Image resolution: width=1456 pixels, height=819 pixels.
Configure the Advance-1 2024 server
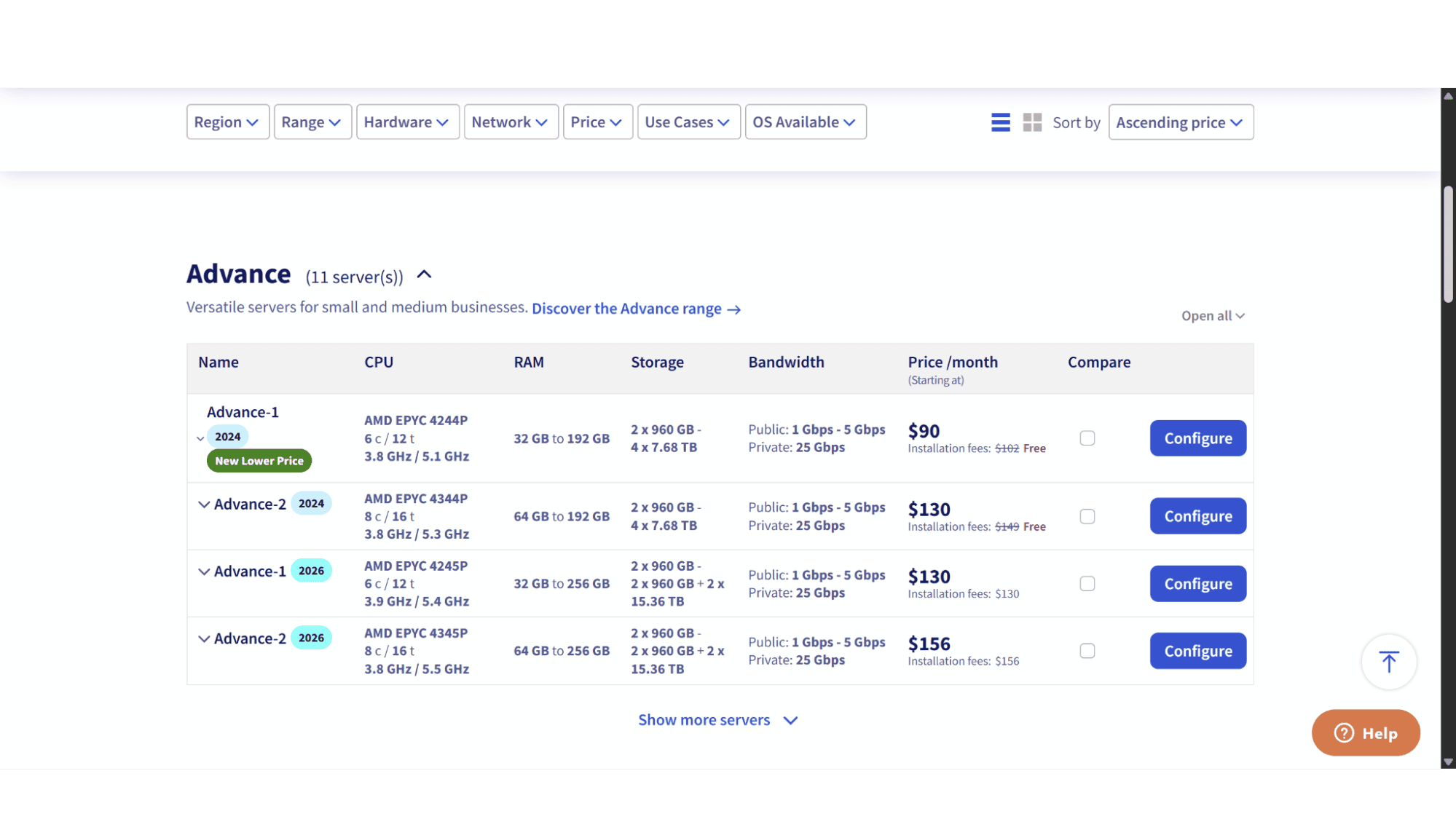point(1197,438)
